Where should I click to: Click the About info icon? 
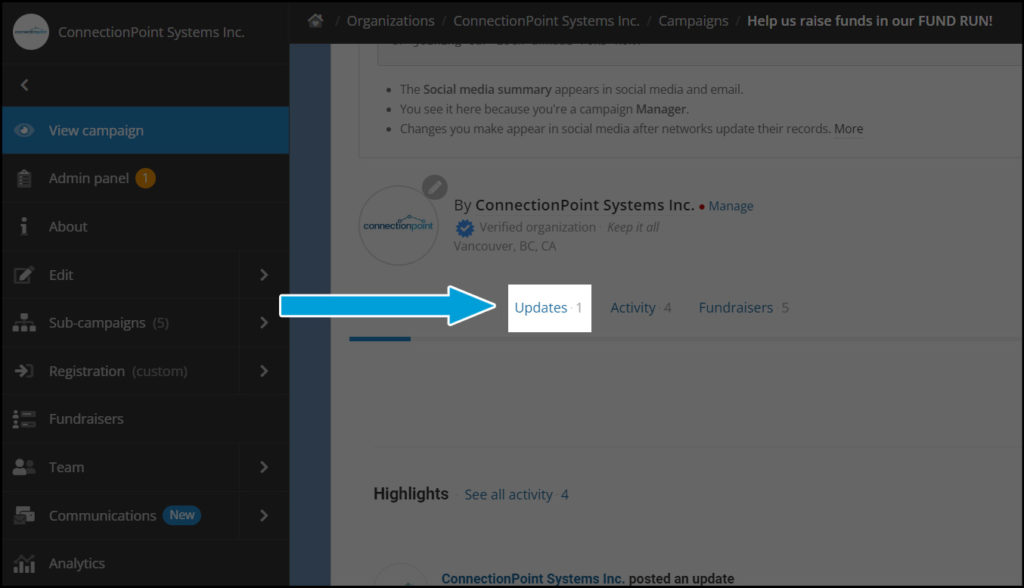click(x=24, y=227)
